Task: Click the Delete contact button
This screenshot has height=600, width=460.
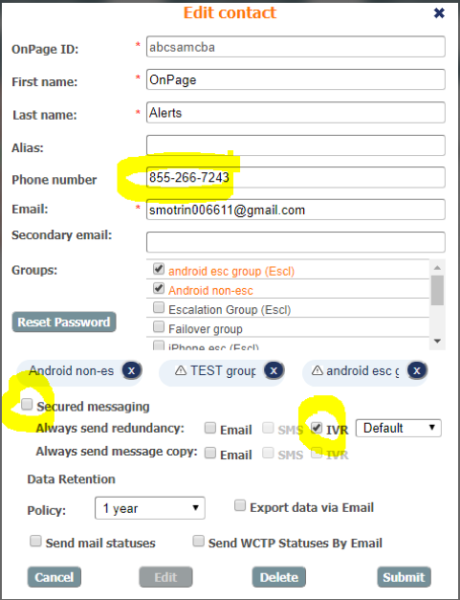Action: (279, 577)
